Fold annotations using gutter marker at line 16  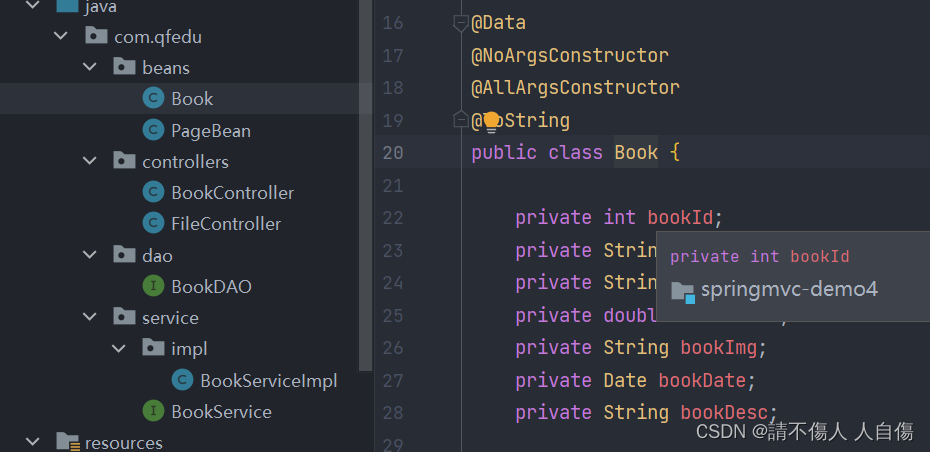461,23
